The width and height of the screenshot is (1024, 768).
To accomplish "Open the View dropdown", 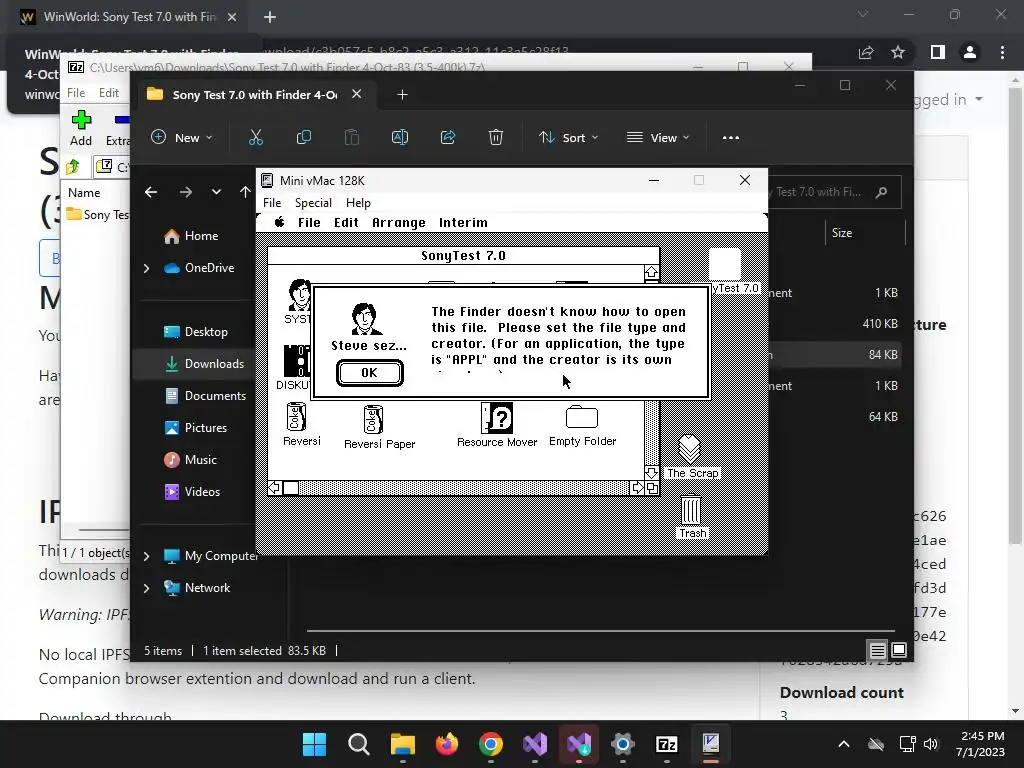I will pos(658,138).
